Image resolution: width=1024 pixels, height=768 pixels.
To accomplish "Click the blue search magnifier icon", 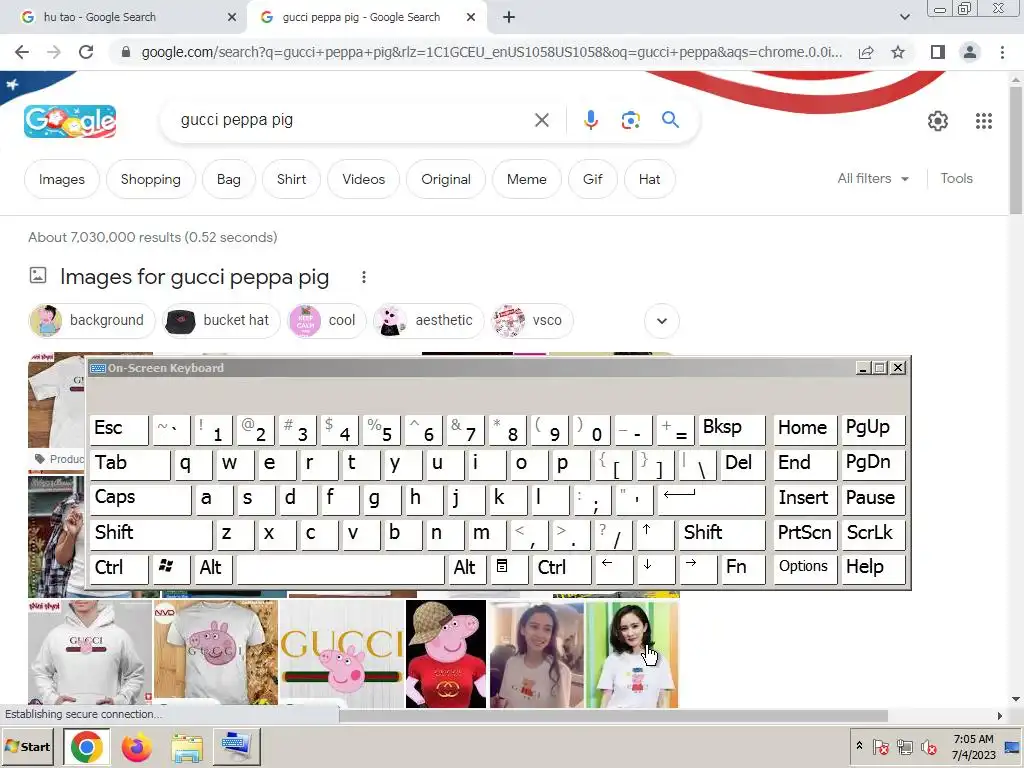I will pos(670,120).
